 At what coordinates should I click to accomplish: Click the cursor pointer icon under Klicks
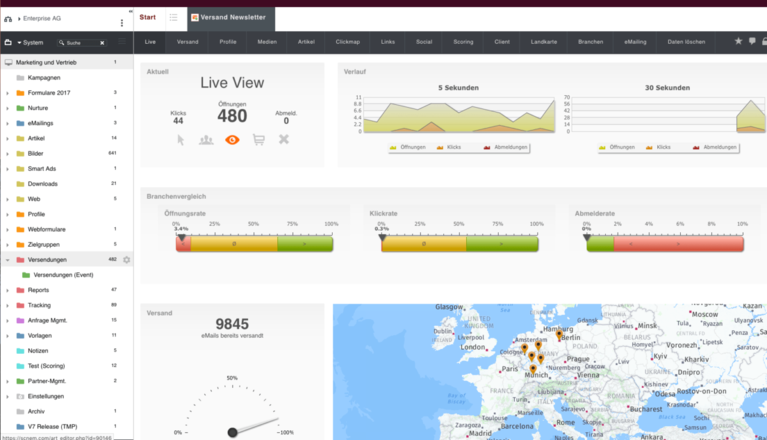(181, 140)
